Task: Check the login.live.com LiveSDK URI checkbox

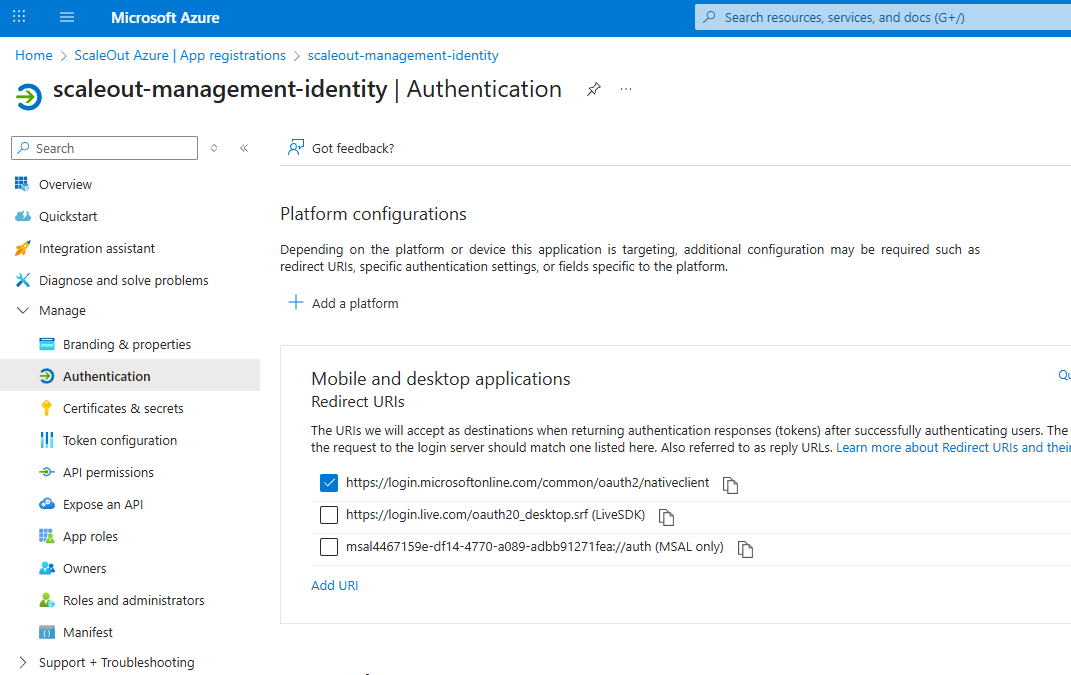Action: pos(329,514)
